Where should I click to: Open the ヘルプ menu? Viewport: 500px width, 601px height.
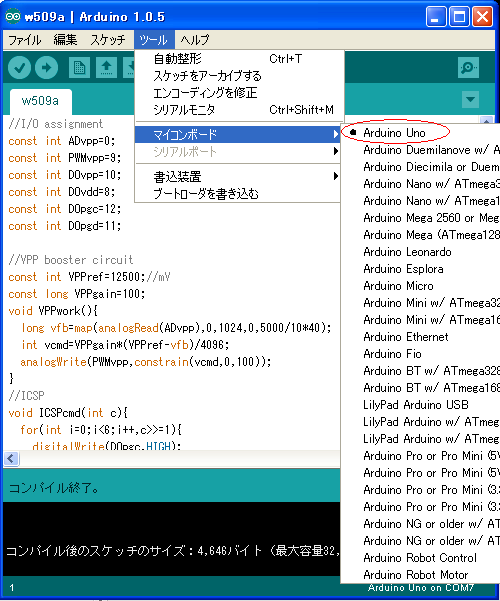195,39
